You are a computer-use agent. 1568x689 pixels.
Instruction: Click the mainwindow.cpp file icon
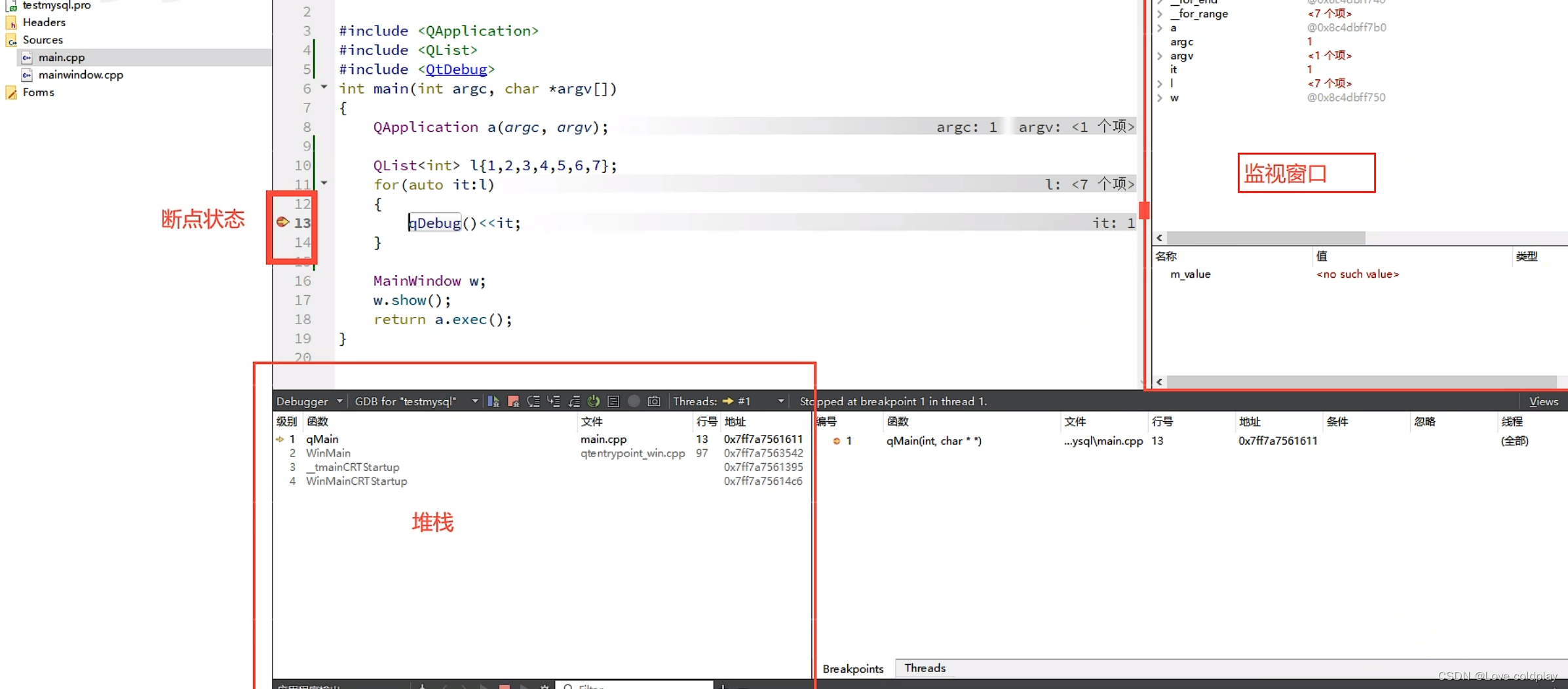27,75
